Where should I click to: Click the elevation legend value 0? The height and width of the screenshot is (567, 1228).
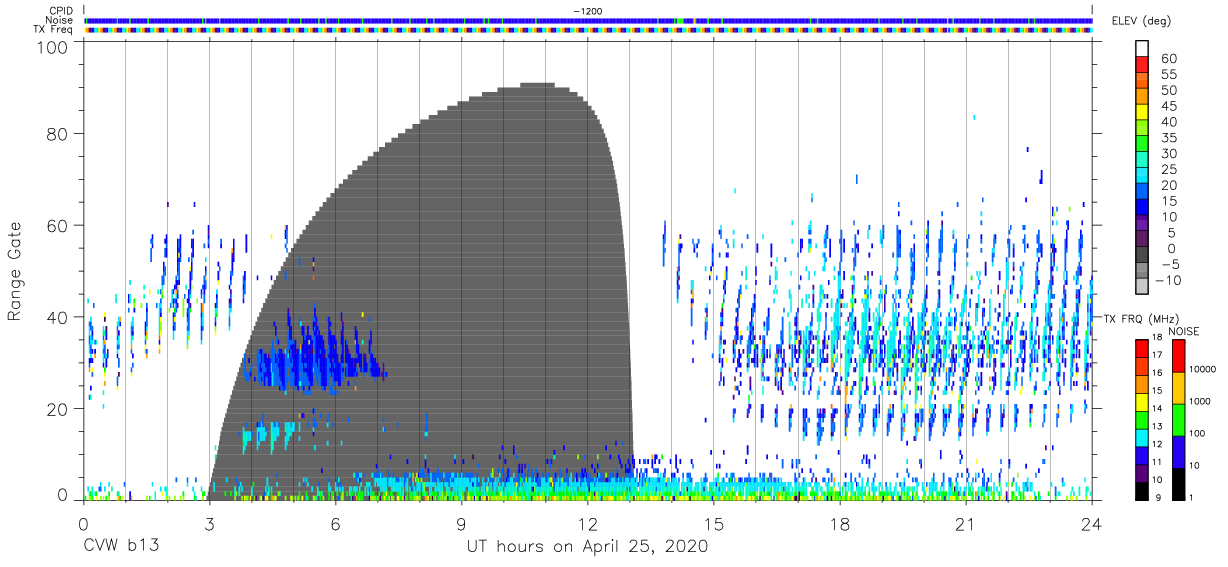tap(1172, 249)
